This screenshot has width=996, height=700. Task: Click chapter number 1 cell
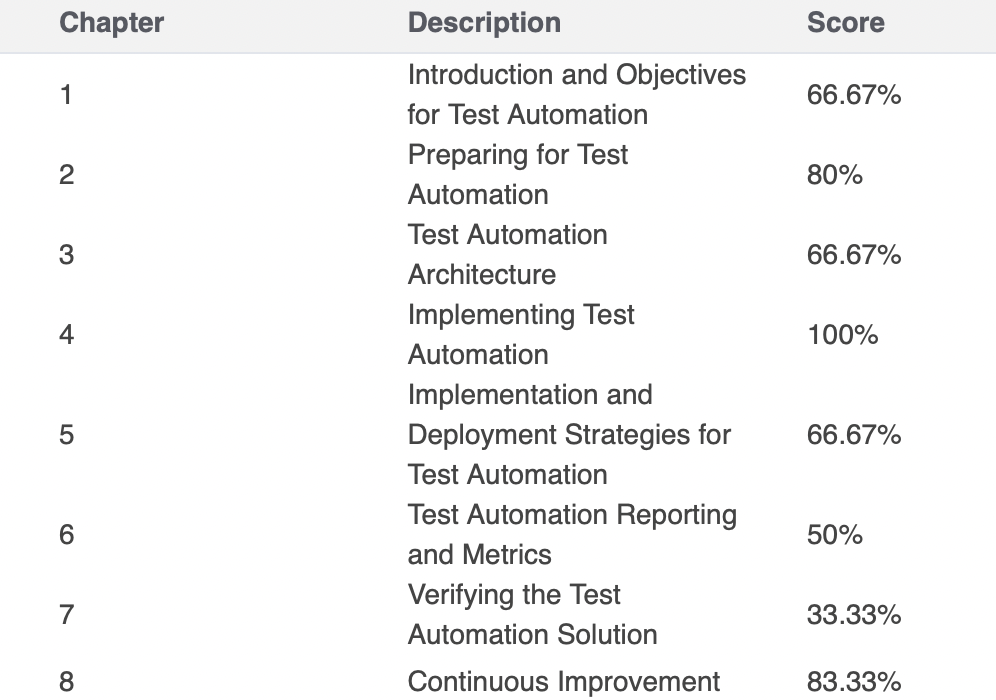pyautogui.click(x=66, y=95)
